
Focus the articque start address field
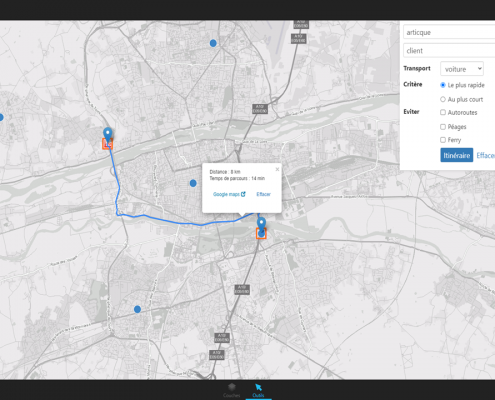[449, 32]
